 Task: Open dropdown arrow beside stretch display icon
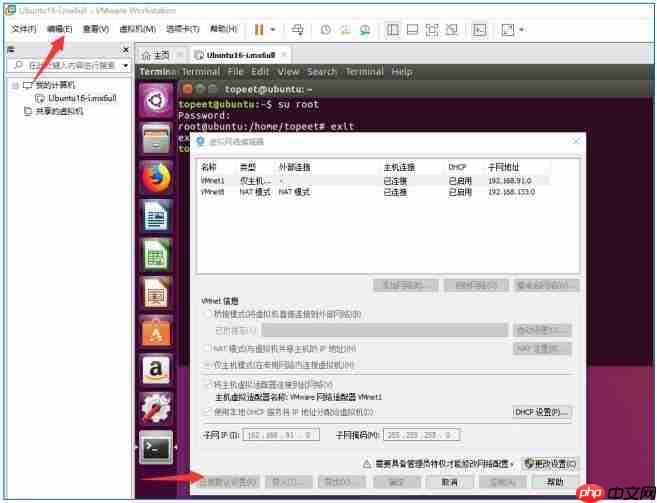pyautogui.click(x=522, y=30)
